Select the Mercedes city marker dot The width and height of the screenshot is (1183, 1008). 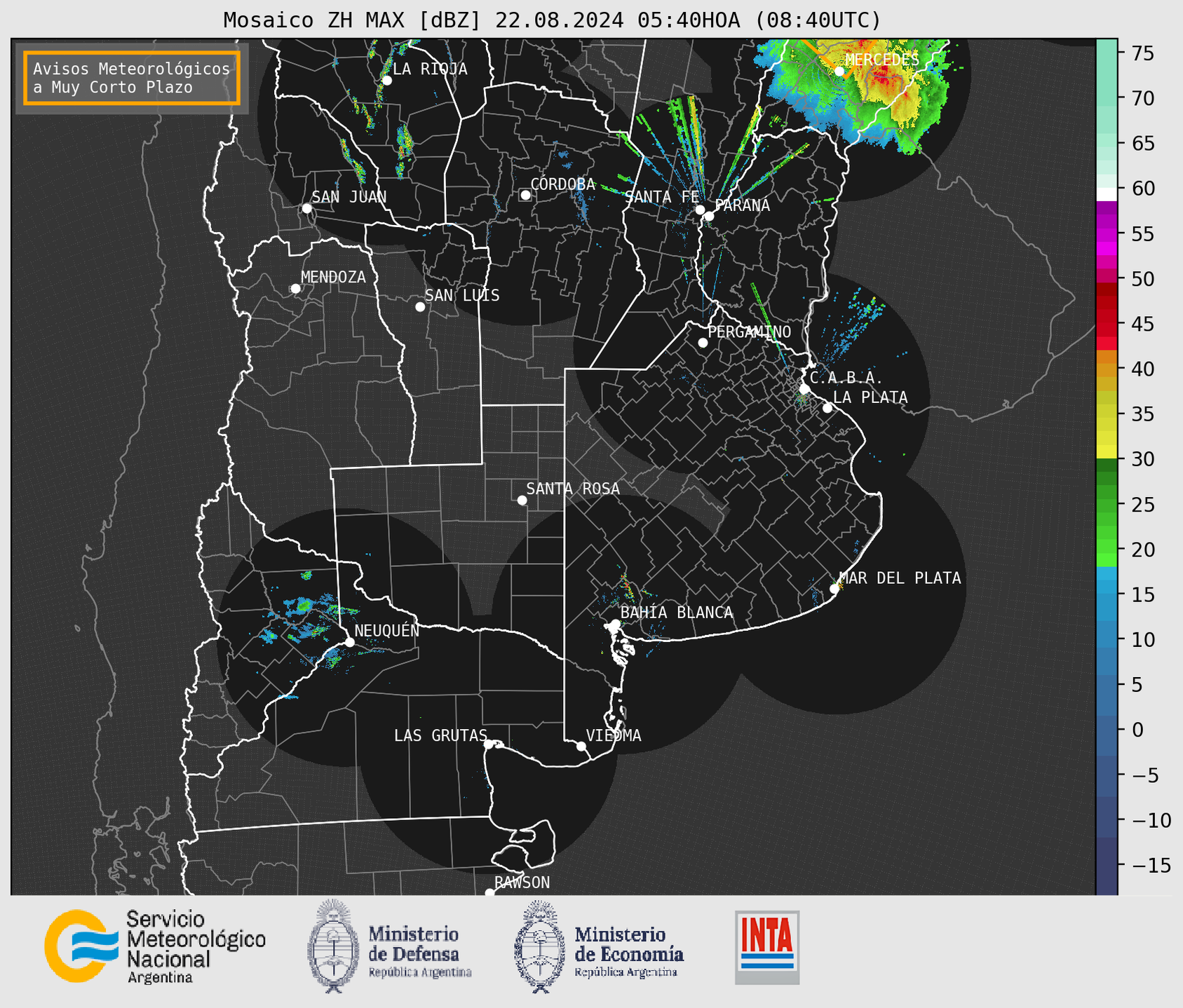pos(839,71)
